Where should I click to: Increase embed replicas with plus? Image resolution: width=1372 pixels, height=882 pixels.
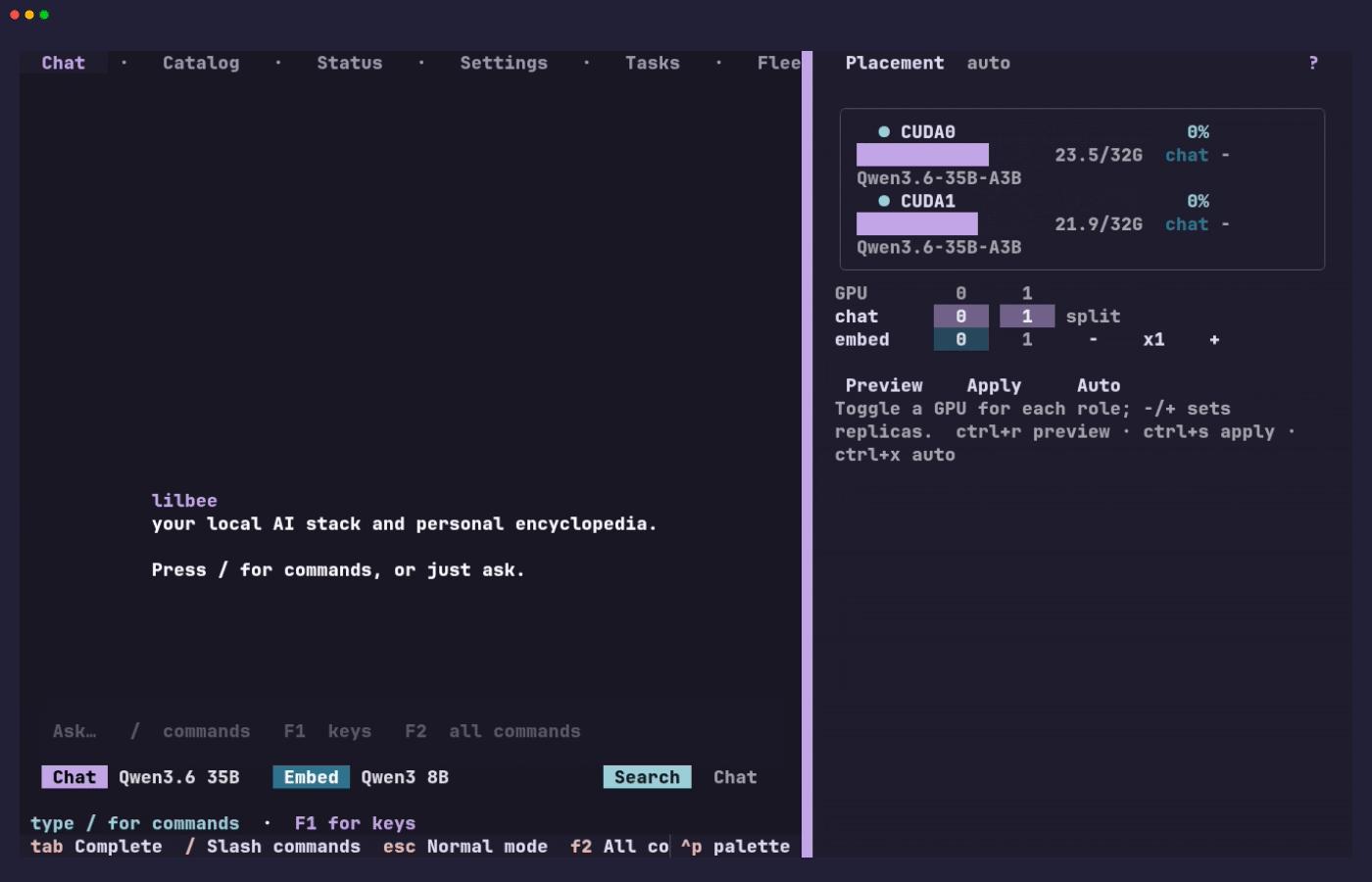pos(1214,340)
